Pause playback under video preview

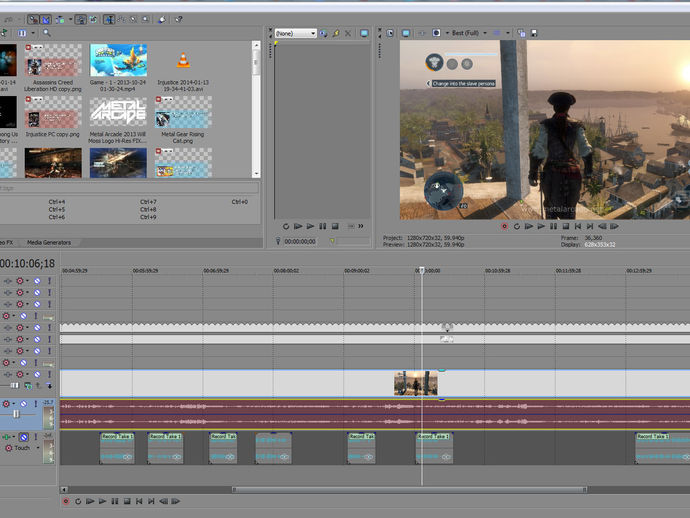pos(553,226)
